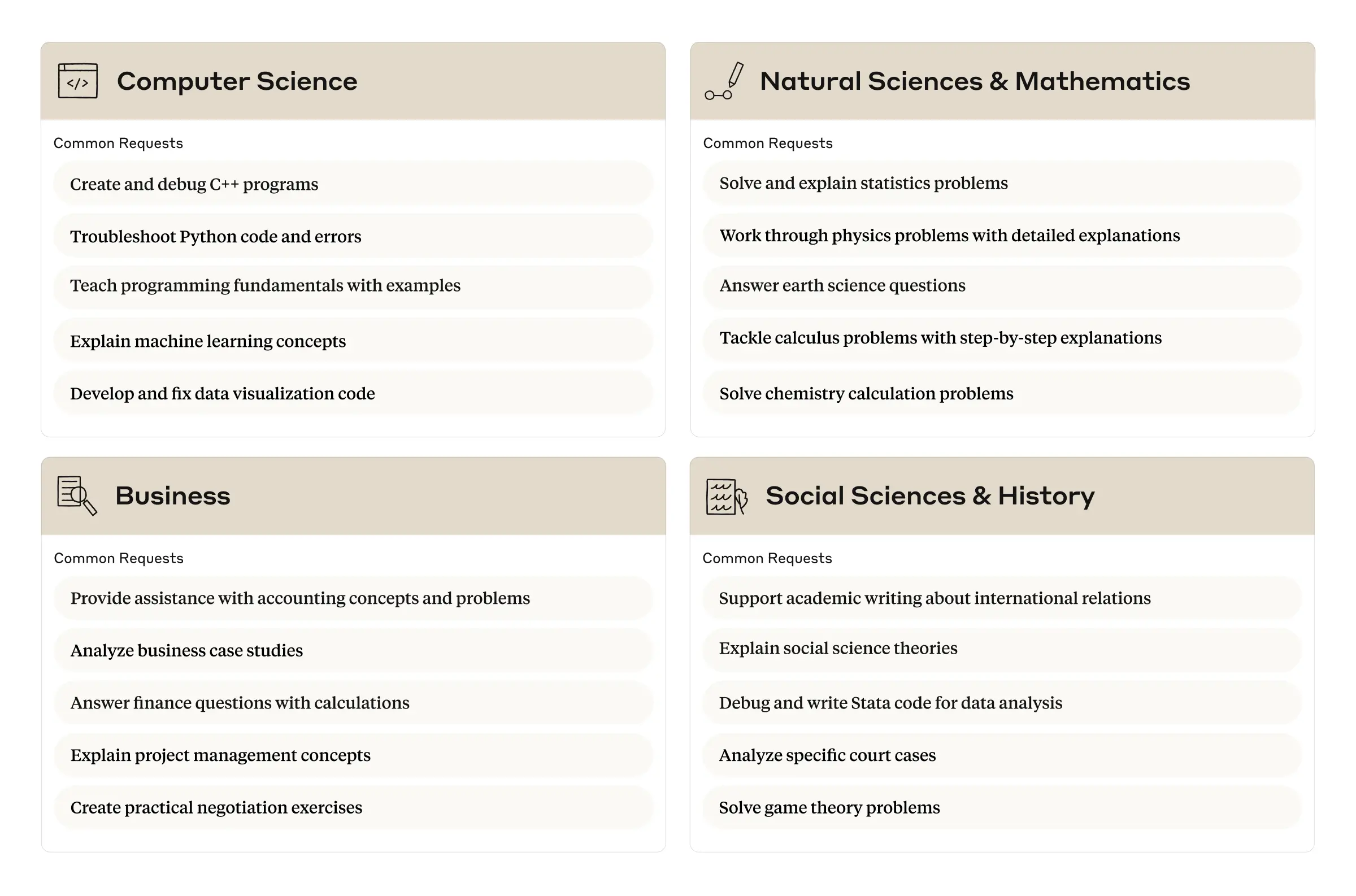Select the Computer Science heading
This screenshot has width=1356, height=896.
[237, 81]
